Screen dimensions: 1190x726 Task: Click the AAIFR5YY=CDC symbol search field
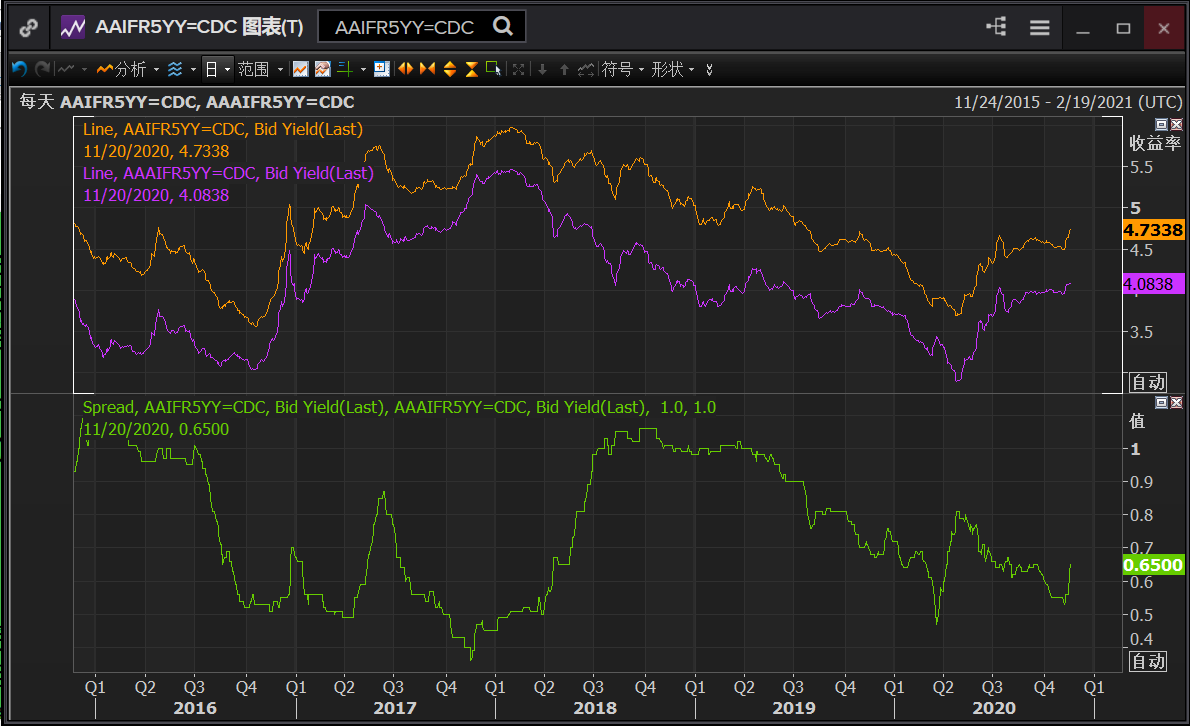(x=421, y=27)
